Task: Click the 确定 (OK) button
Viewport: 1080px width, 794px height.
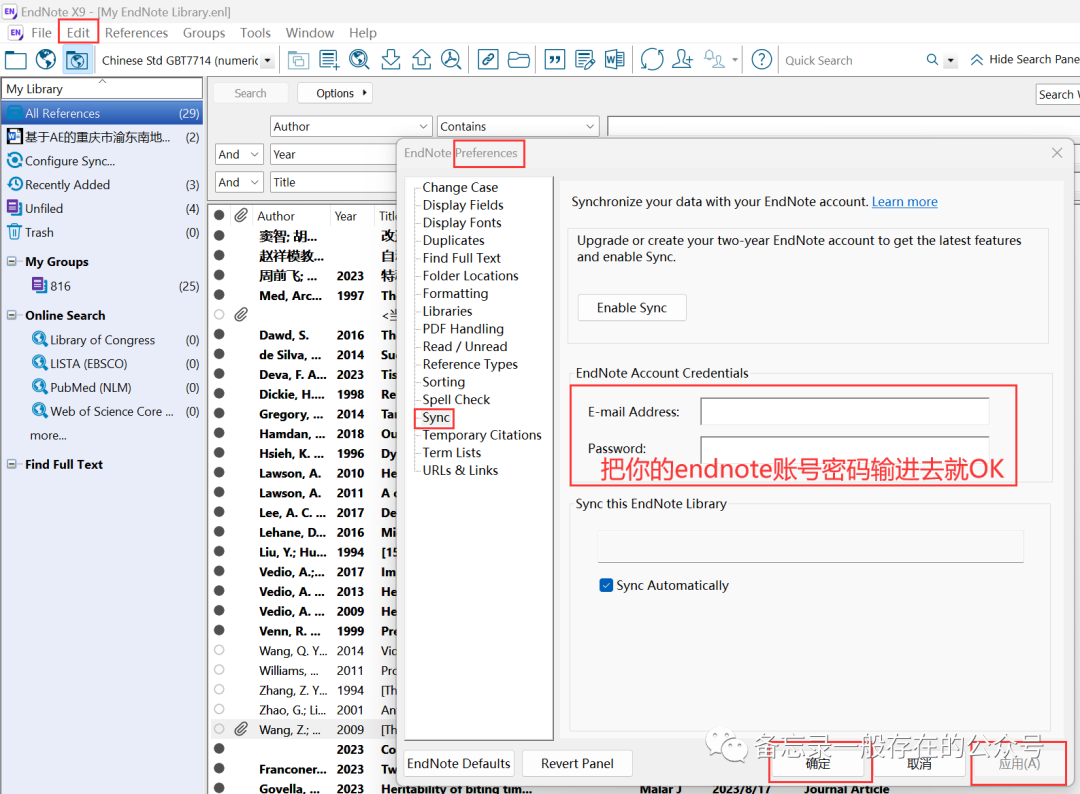Action: coord(818,764)
